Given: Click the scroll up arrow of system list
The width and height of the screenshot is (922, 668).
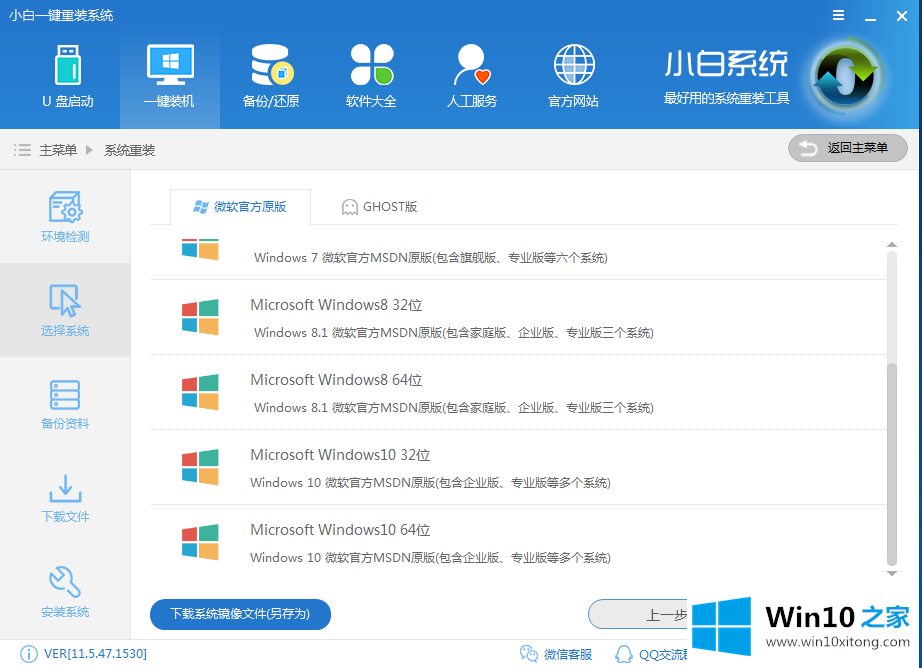Looking at the screenshot, I should pos(892,245).
